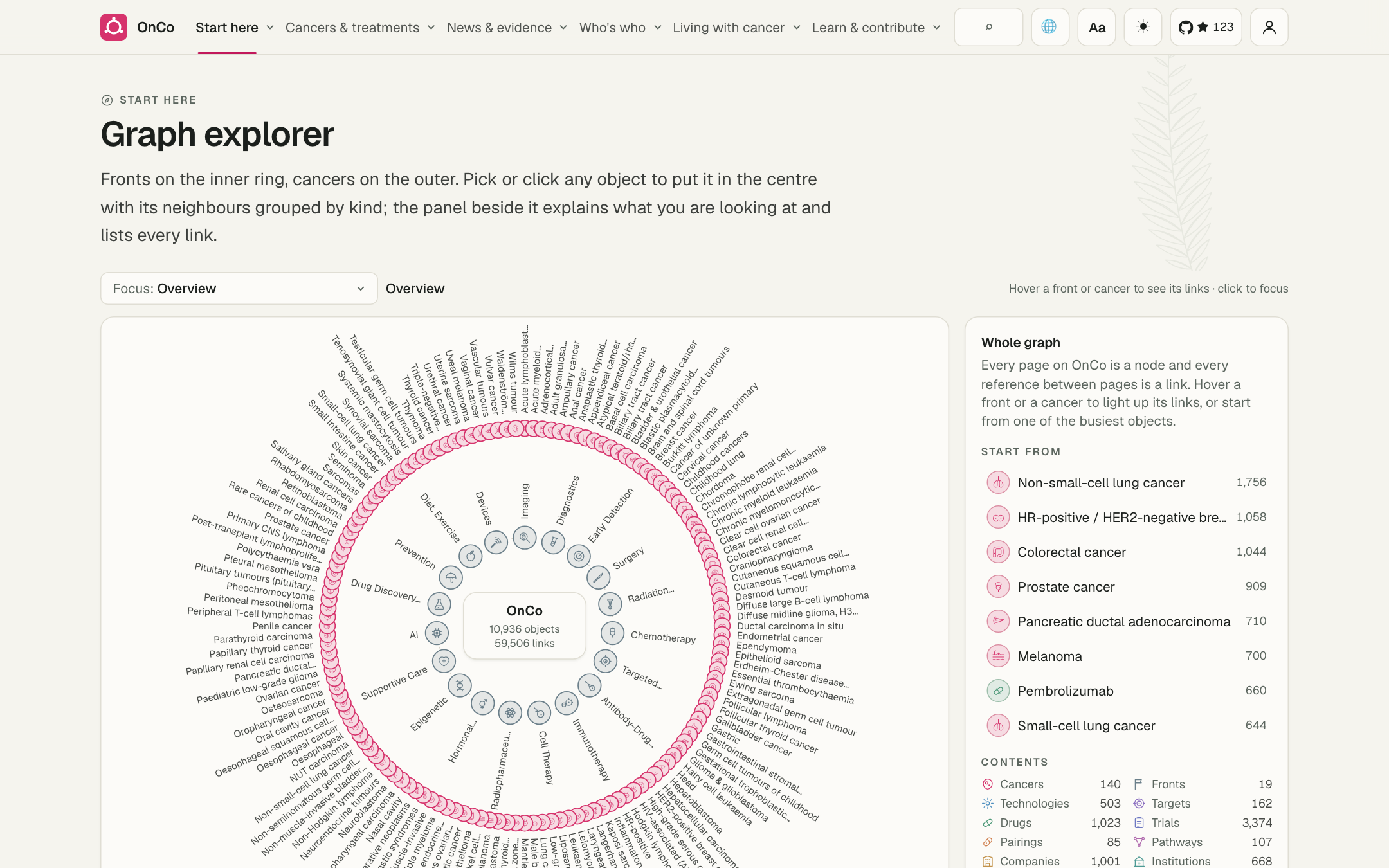Select the Targeted crosshair node
Viewport: 1389px width, 868px height.
(605, 661)
